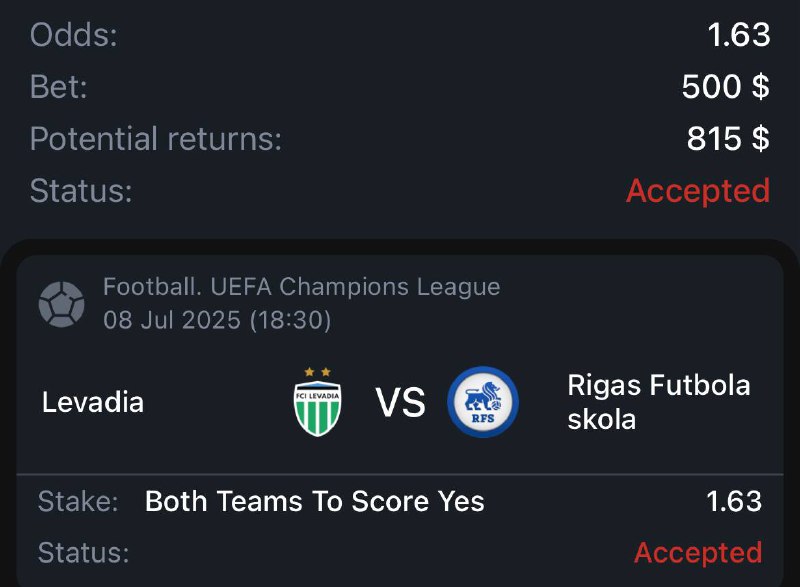Screen dimensions: 800x587
Task: Click the 1.63 odds in the match card
Action: [x=734, y=502]
